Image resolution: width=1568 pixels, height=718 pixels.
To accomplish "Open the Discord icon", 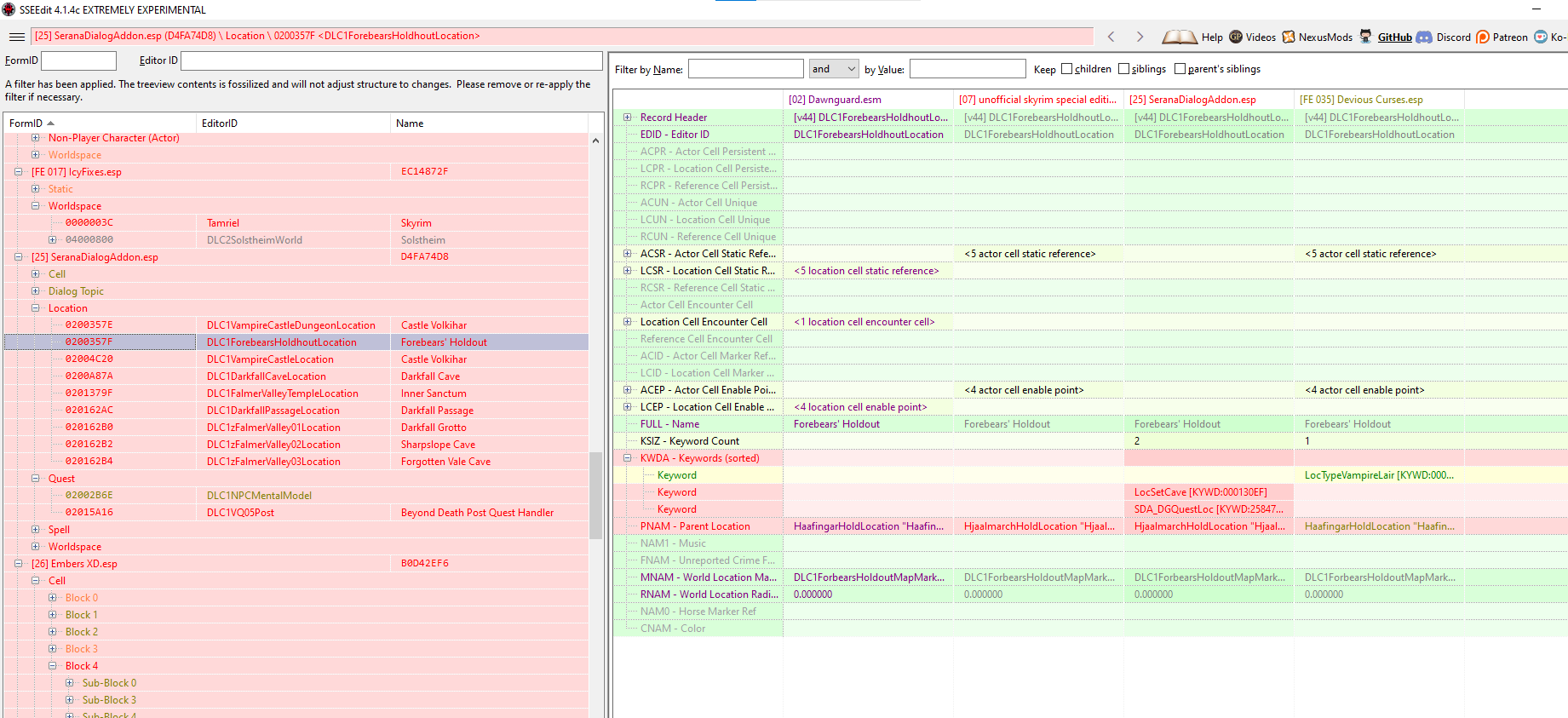I will (x=1424, y=37).
